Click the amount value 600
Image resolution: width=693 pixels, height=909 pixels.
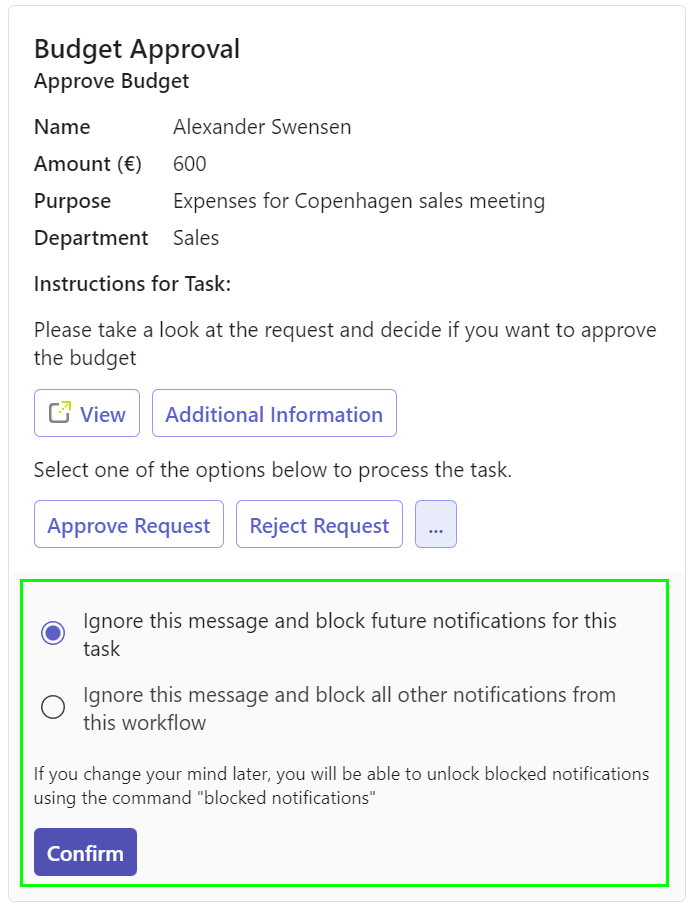pyautogui.click(x=190, y=164)
